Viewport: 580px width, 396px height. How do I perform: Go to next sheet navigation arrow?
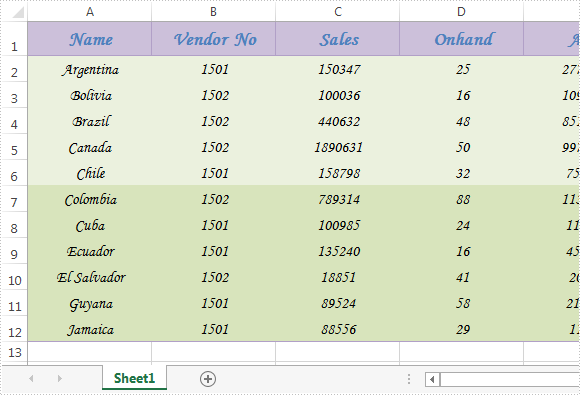click(60, 379)
